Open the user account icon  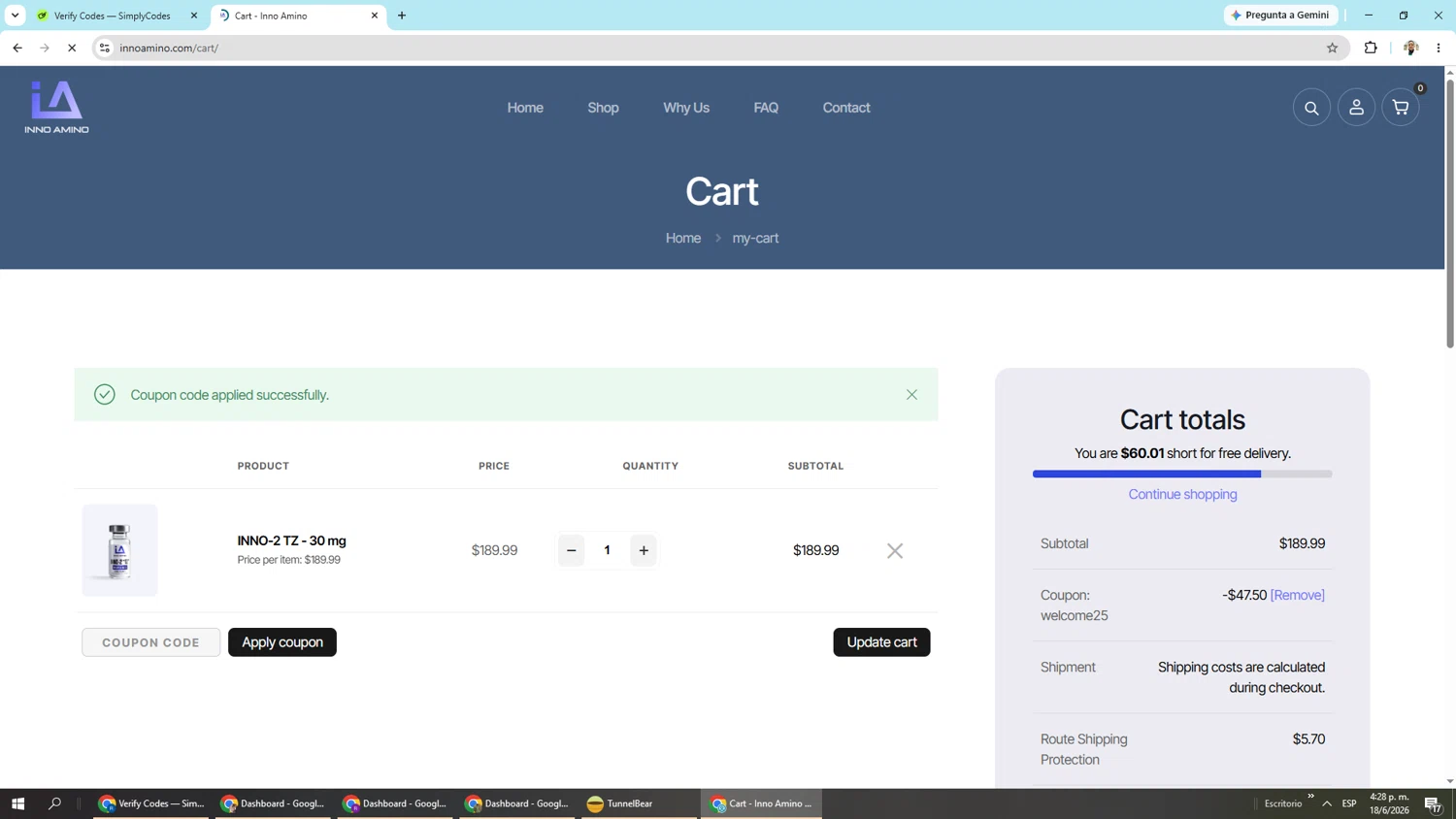(x=1356, y=108)
